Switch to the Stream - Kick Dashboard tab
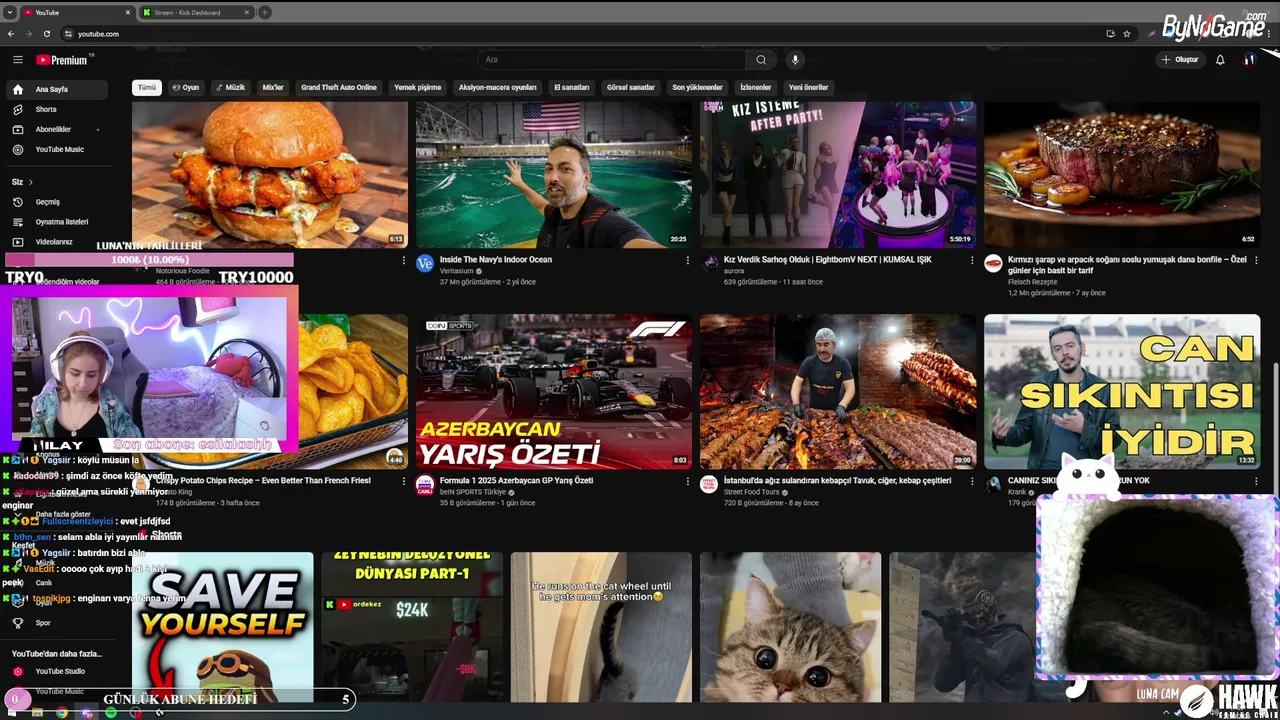The image size is (1280, 720). point(197,12)
